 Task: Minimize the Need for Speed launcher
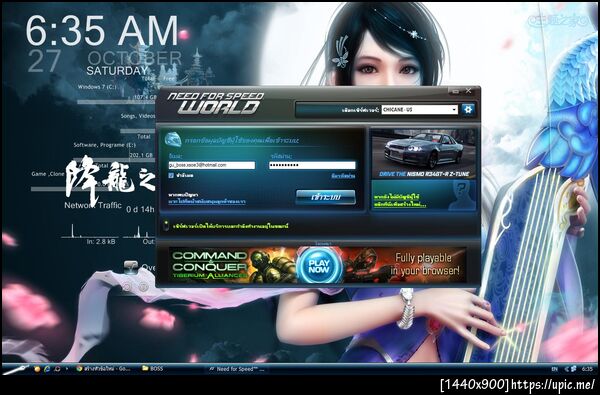pyautogui.click(x=456, y=91)
